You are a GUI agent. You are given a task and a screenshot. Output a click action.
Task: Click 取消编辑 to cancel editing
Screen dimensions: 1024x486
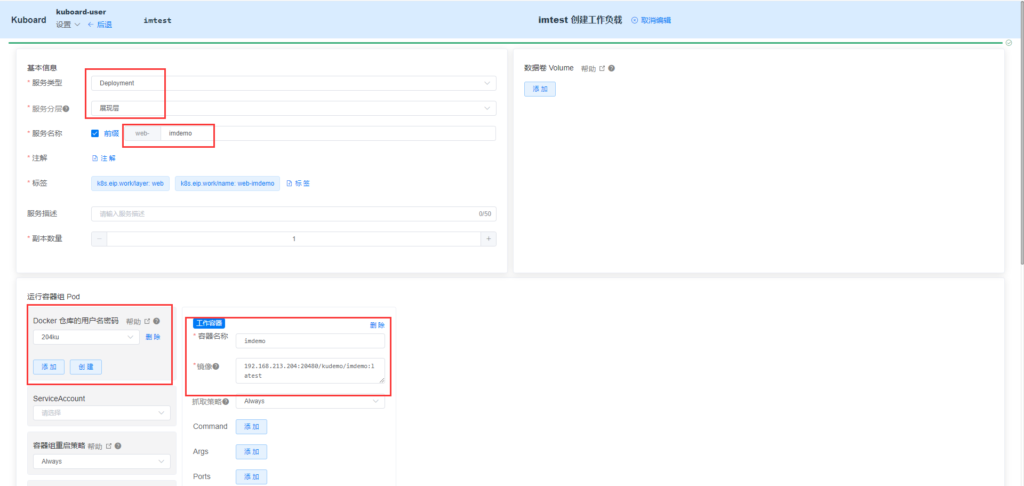click(x=651, y=20)
